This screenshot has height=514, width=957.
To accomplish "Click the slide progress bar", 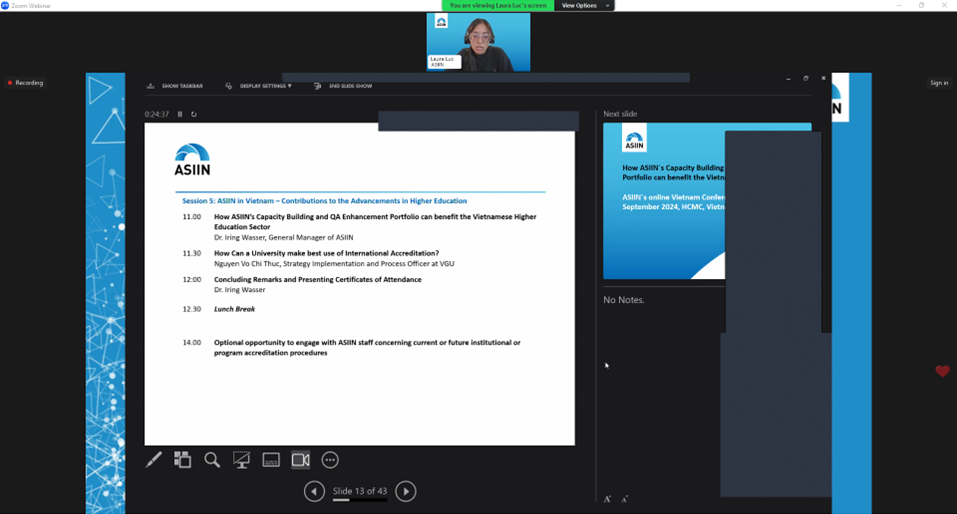I will pos(360,500).
